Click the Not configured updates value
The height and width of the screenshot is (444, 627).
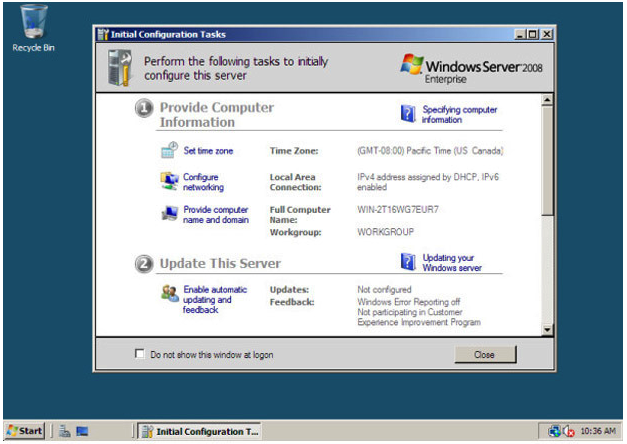point(384,290)
